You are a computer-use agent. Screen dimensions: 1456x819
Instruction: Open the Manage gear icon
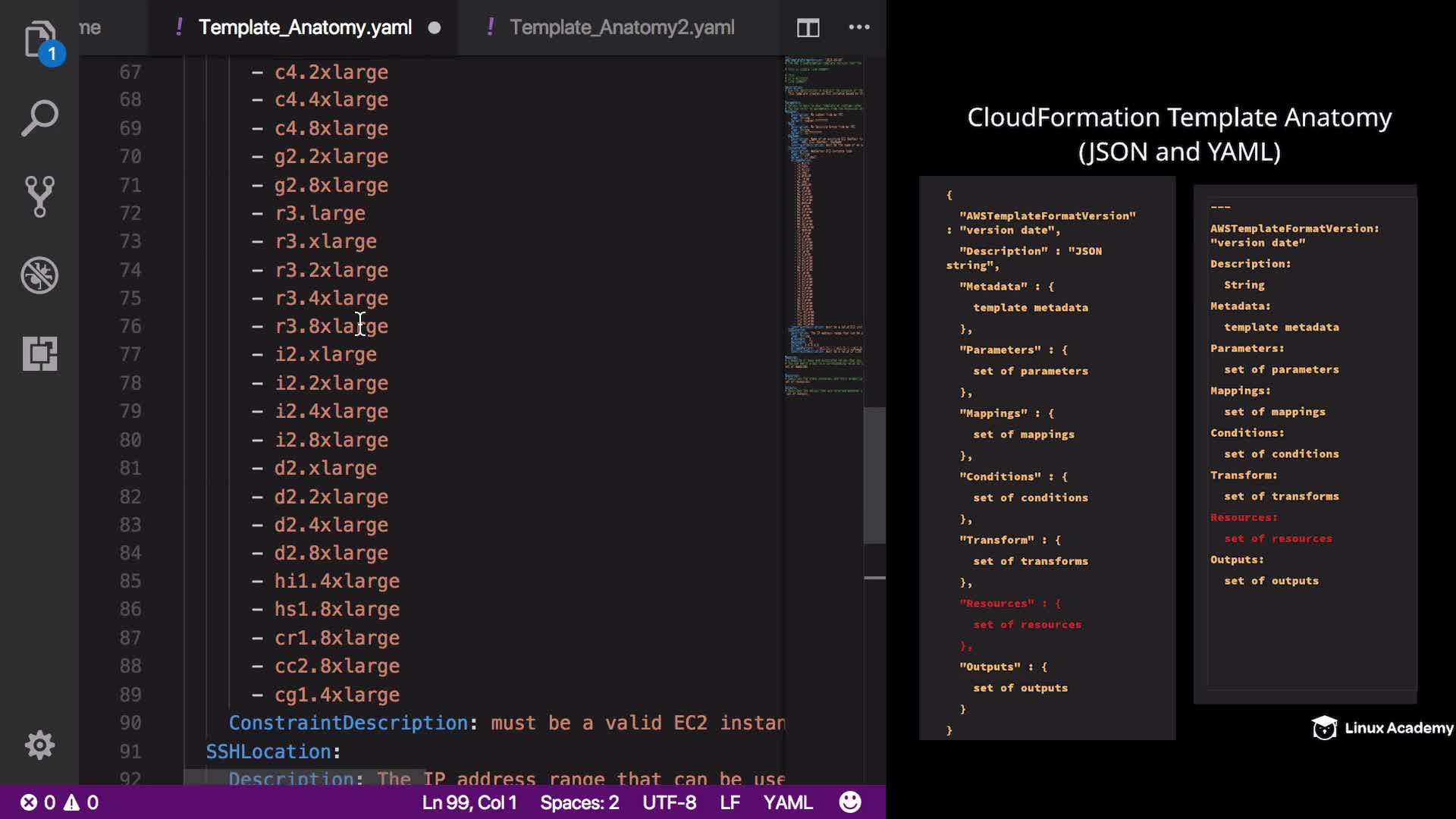39,745
